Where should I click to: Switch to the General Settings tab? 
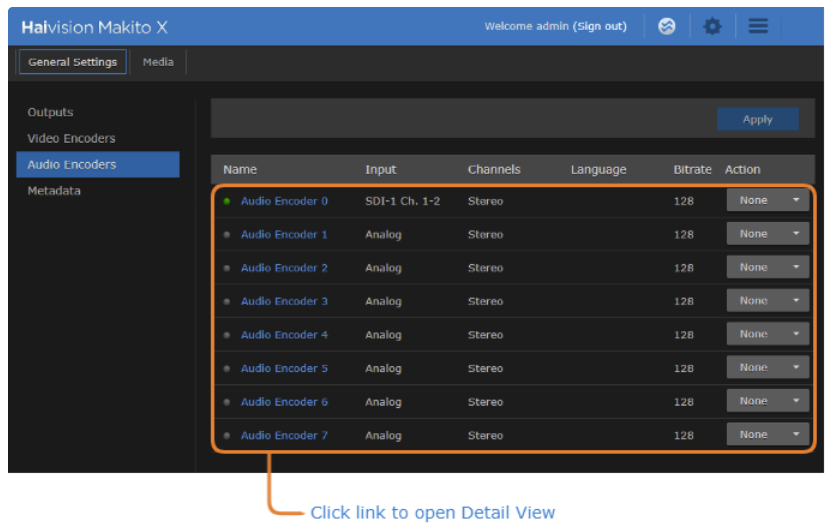[73, 62]
